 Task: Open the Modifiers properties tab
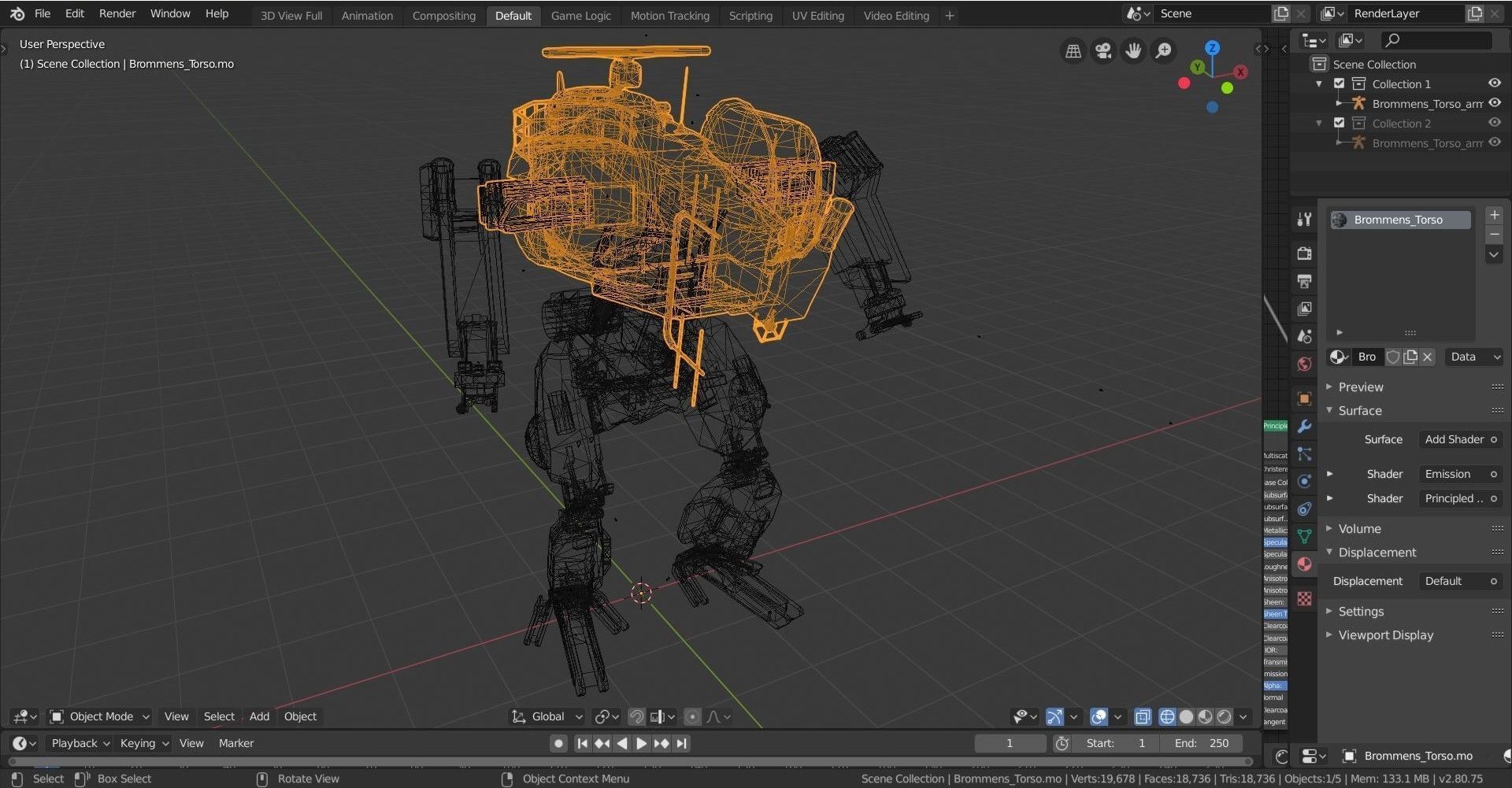click(1304, 426)
